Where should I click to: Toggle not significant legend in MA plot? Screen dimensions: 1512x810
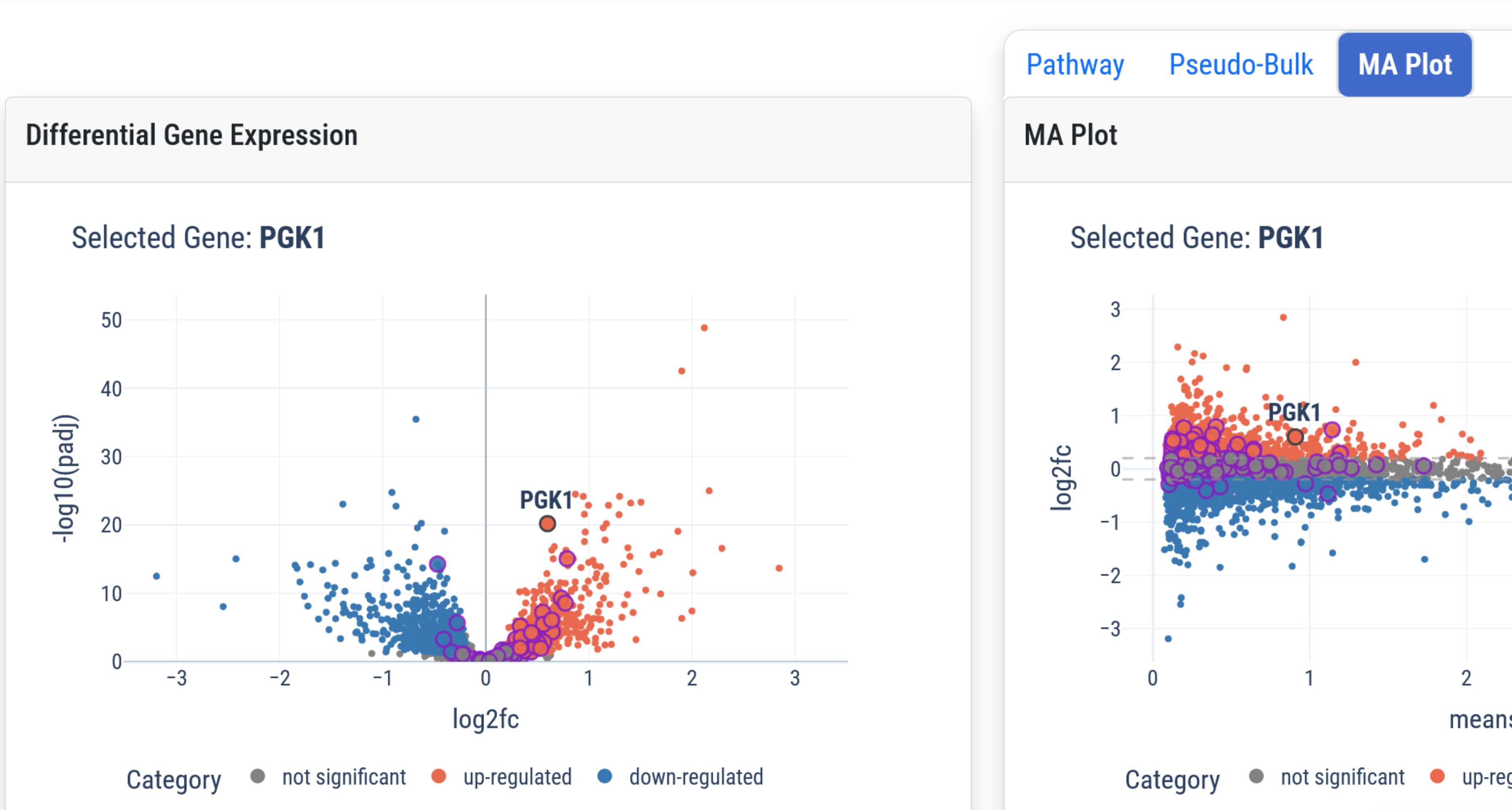(x=1343, y=777)
